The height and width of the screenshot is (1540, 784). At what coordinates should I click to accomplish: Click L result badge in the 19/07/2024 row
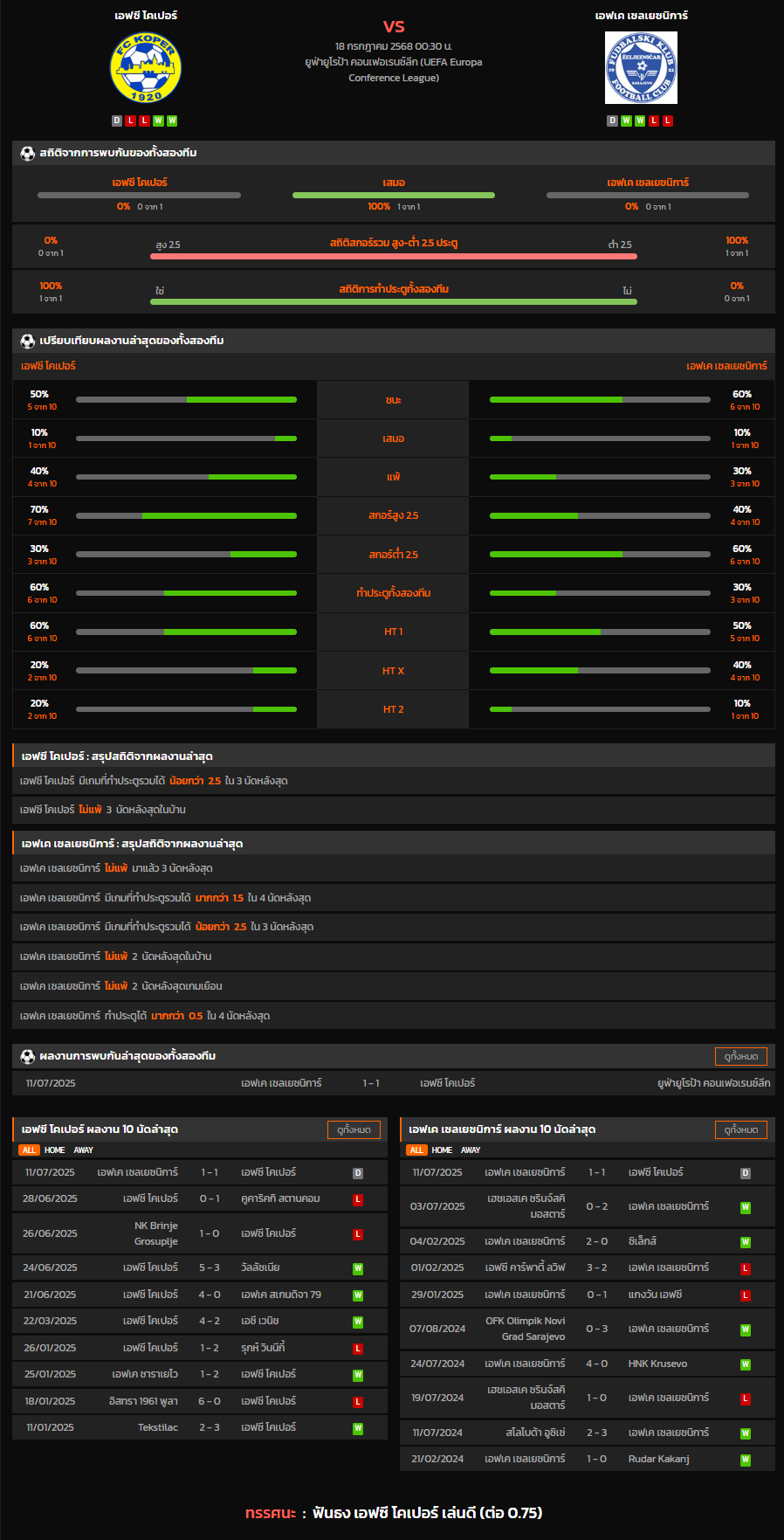coord(746,1398)
